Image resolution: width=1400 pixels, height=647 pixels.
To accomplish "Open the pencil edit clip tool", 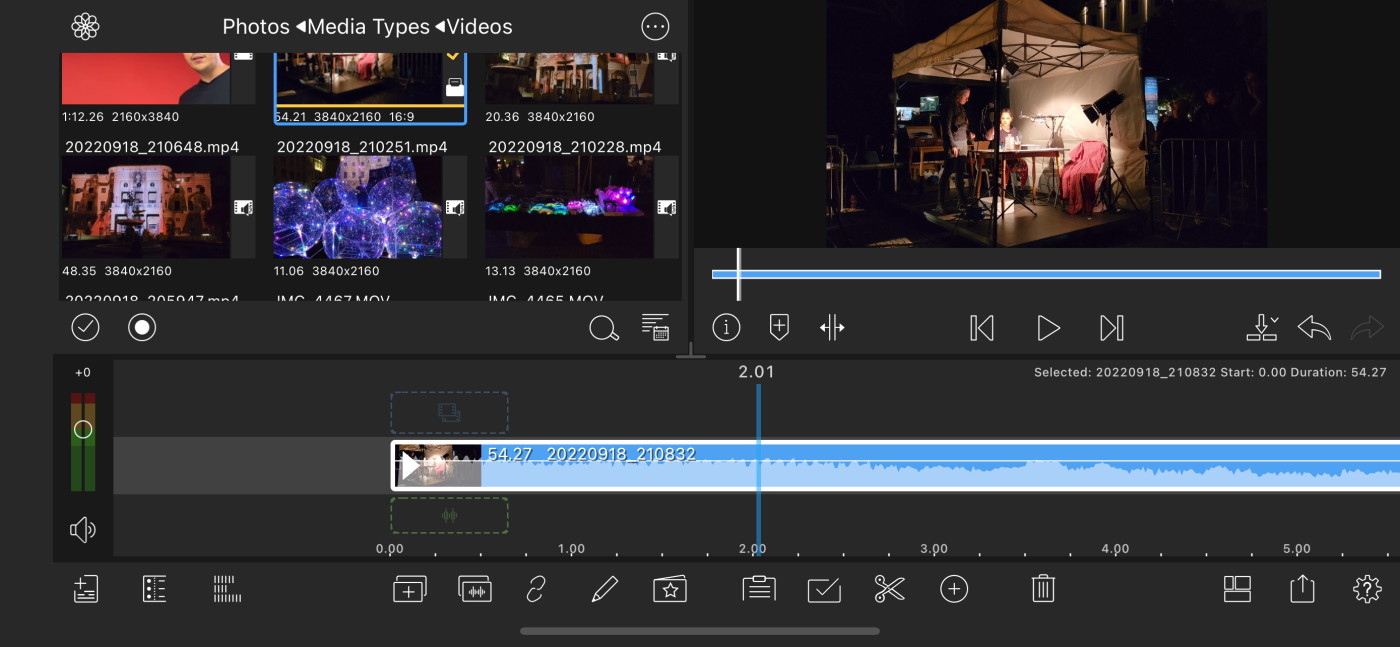I will [x=604, y=589].
